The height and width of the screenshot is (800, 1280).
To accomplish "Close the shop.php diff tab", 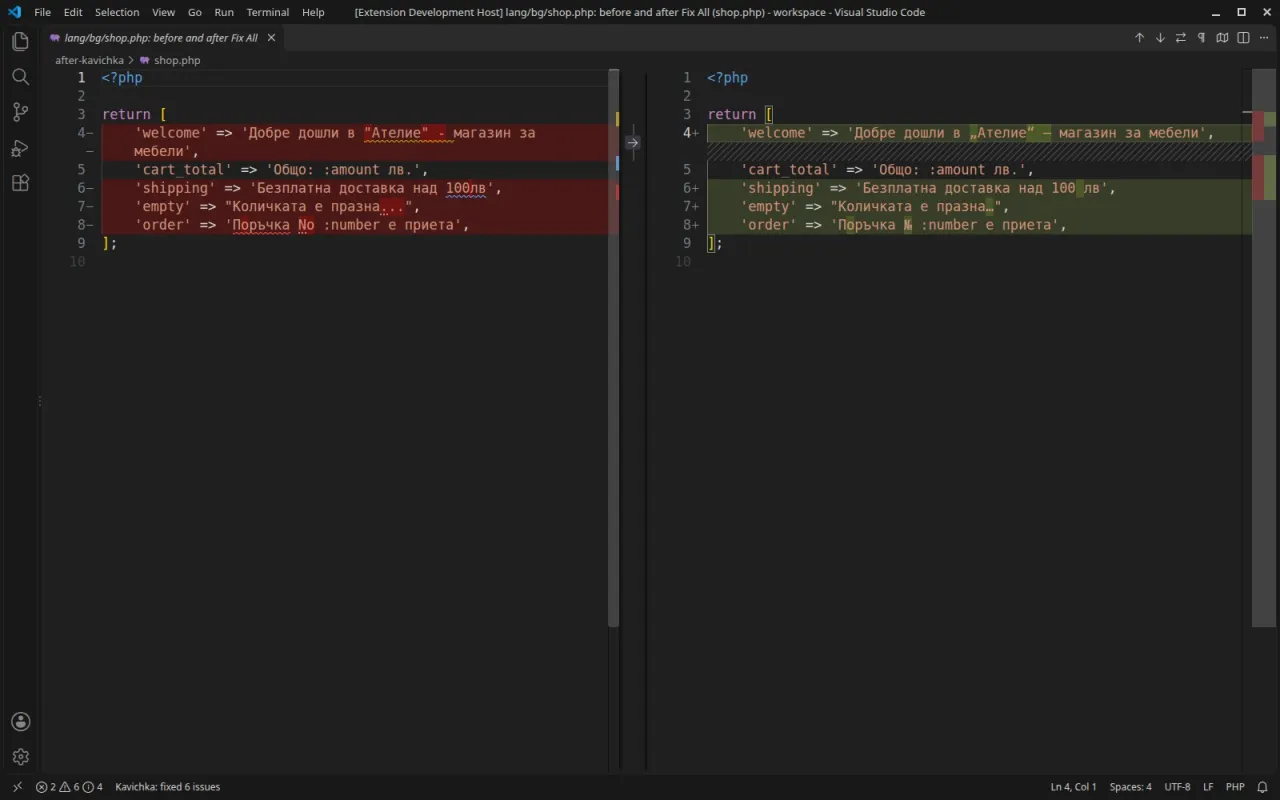I will coord(271,38).
